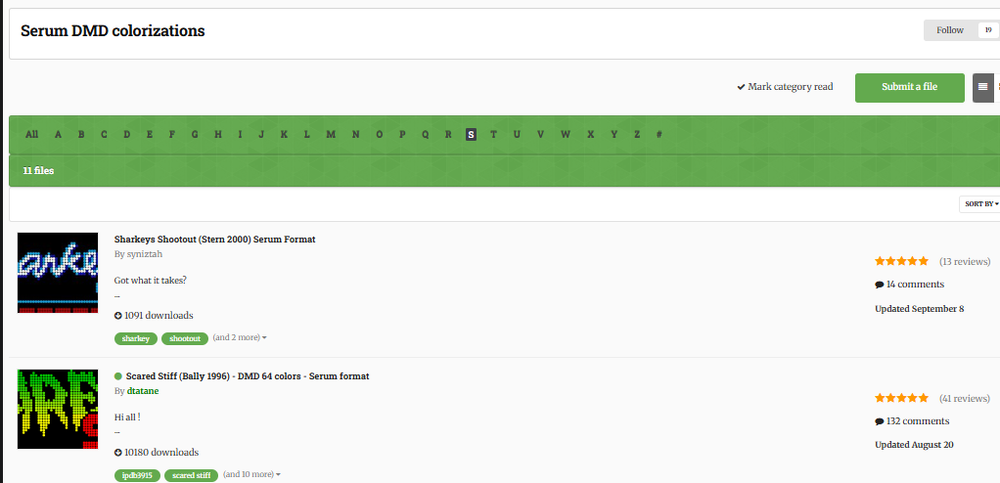Click the follower count 19 badge
The image size is (1000, 483).
pyautogui.click(x=988, y=30)
